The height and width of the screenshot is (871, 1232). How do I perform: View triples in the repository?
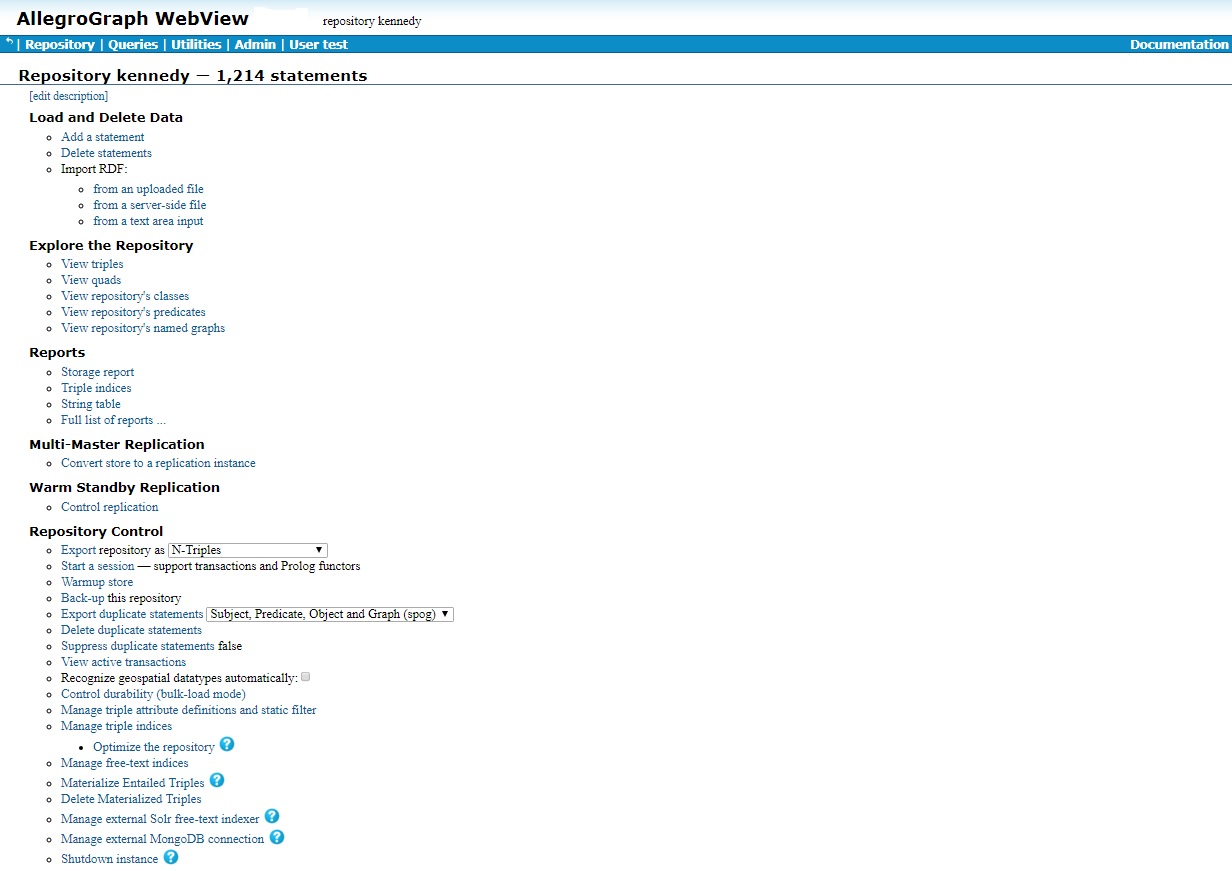point(92,263)
